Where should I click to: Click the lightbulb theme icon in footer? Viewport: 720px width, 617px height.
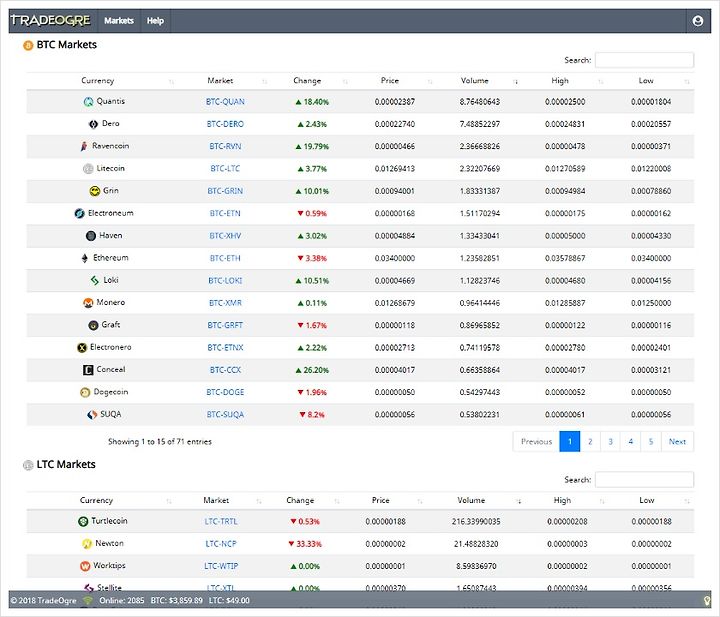pos(707,600)
